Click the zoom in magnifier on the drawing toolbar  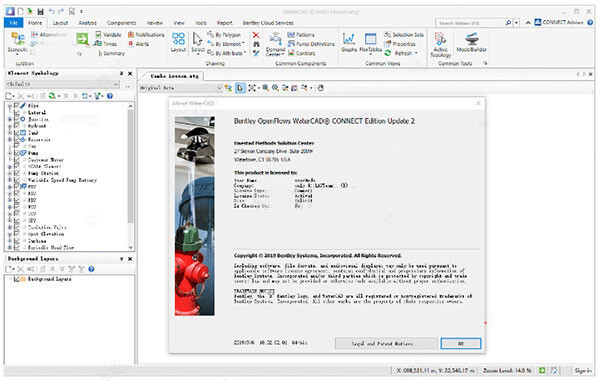266,88
